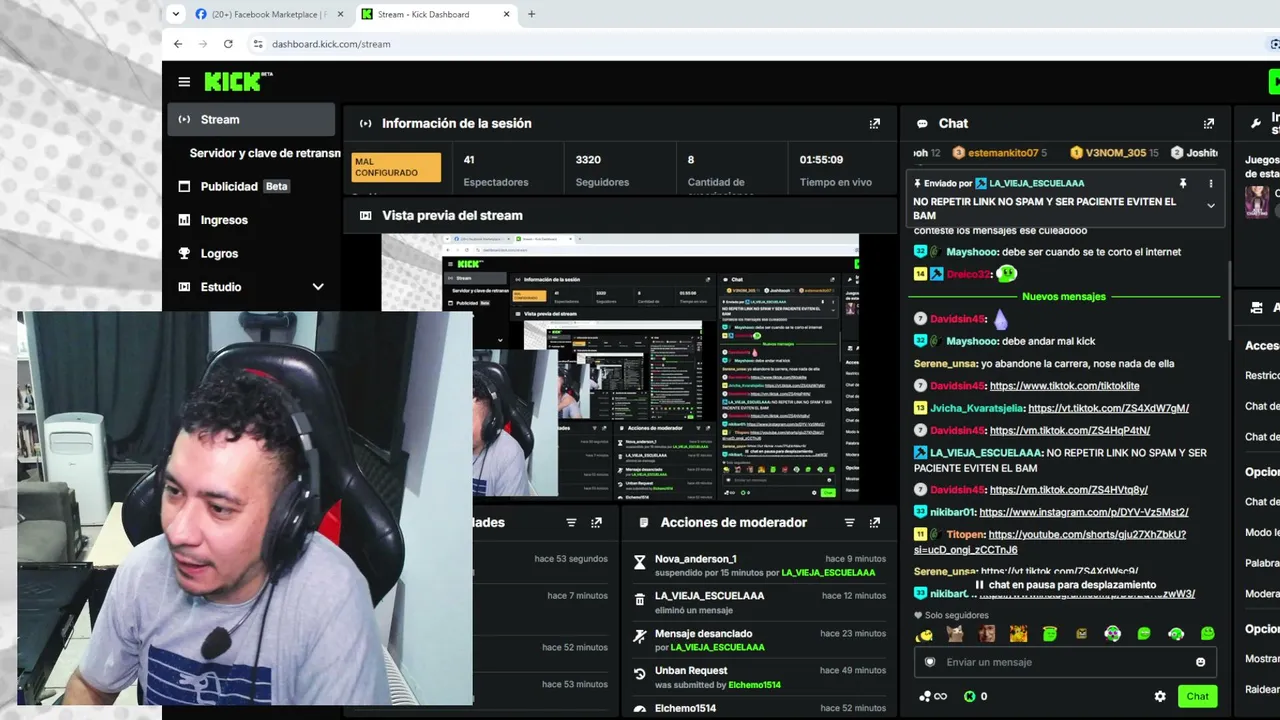This screenshot has height=720, width=1280.
Task: Open Servidor y clave de retransmisión
Action: pyautogui.click(x=265, y=153)
